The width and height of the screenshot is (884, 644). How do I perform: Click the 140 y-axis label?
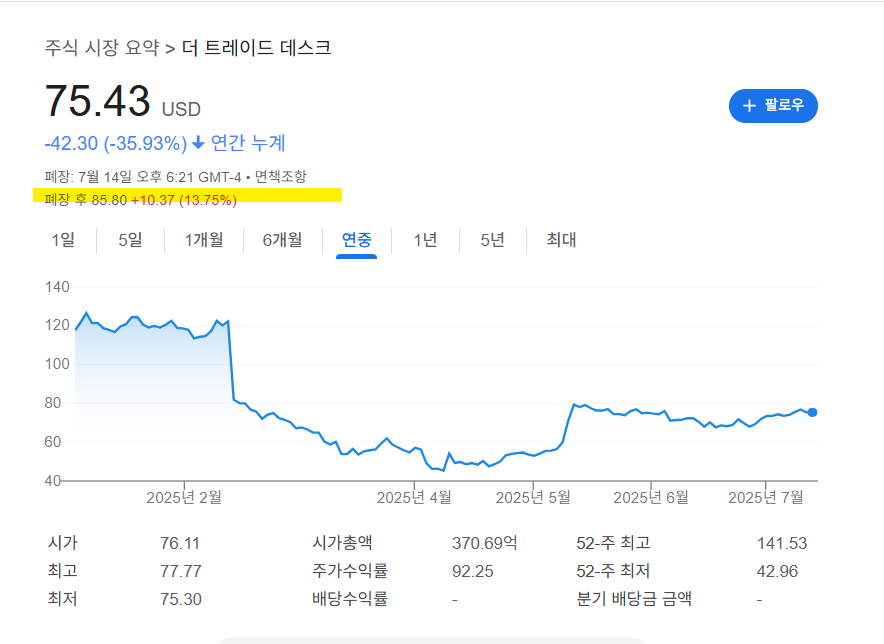[57, 287]
